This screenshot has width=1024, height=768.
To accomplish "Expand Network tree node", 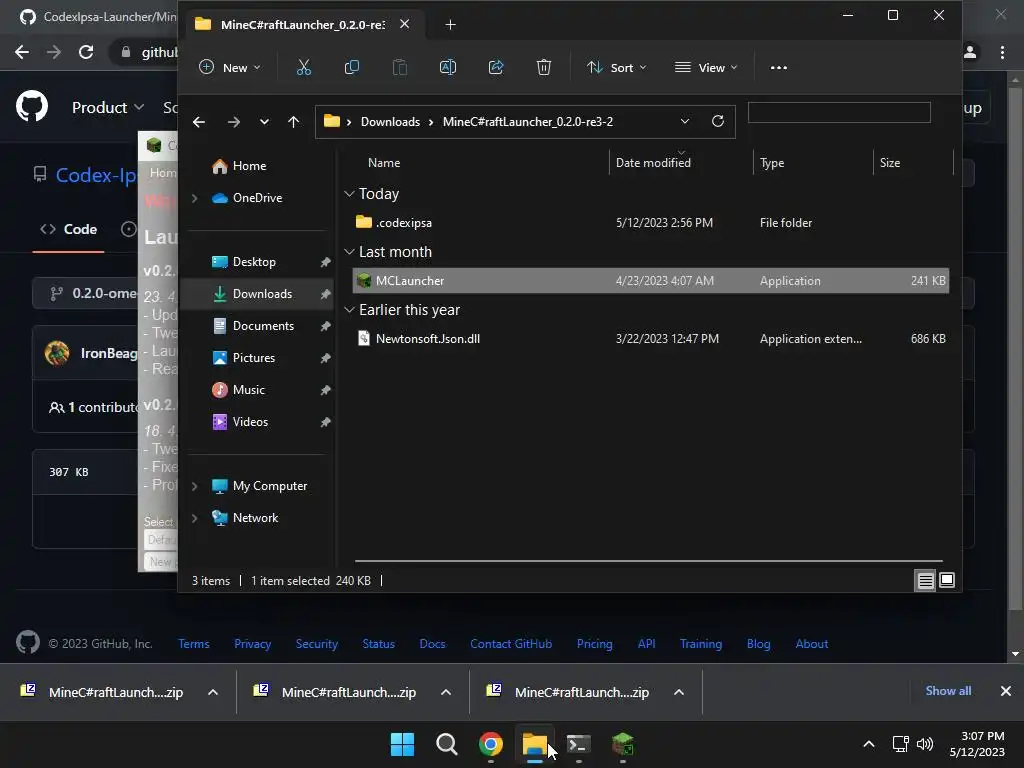I will click(195, 518).
